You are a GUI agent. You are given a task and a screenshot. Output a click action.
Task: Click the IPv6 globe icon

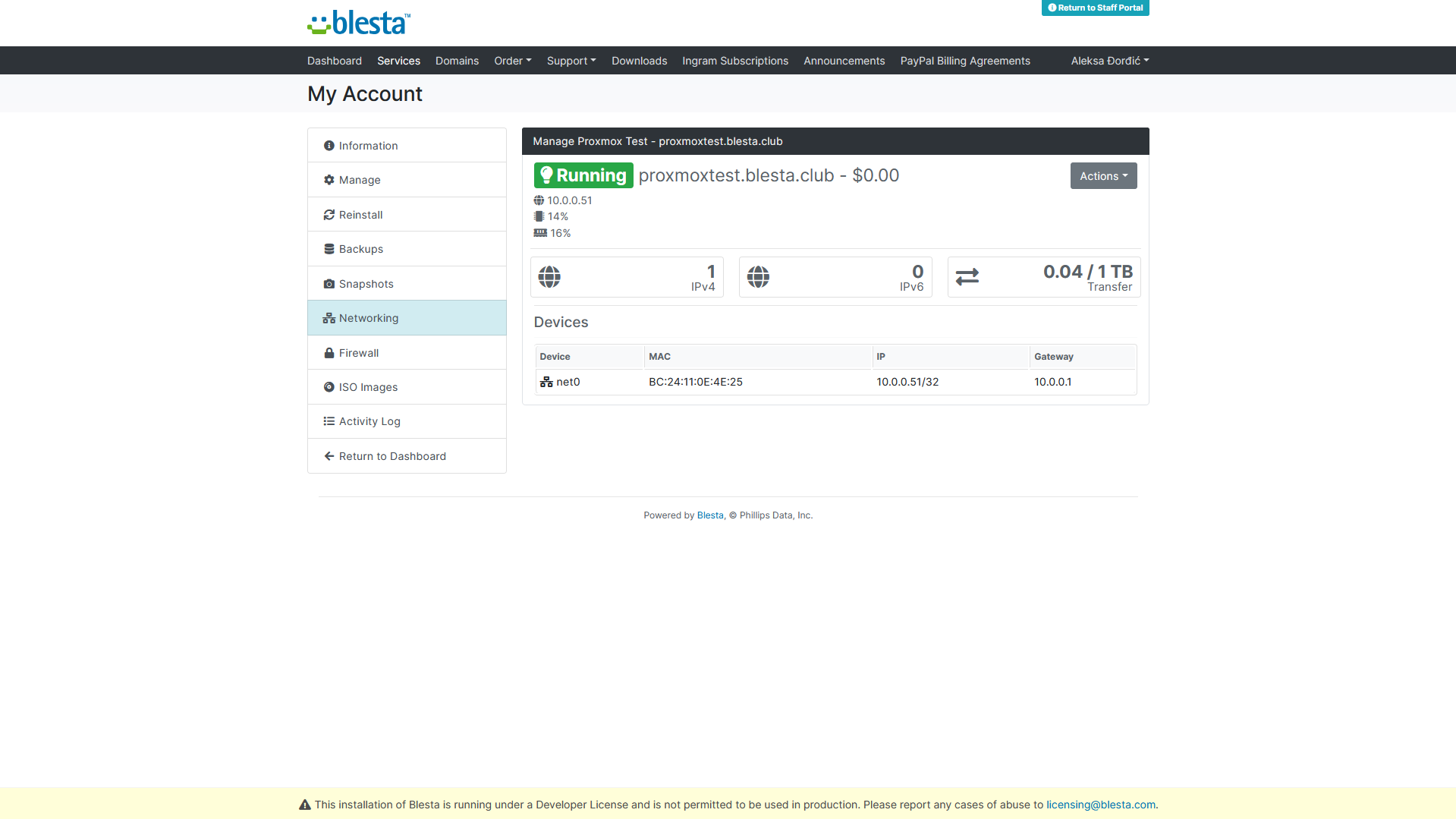point(758,277)
